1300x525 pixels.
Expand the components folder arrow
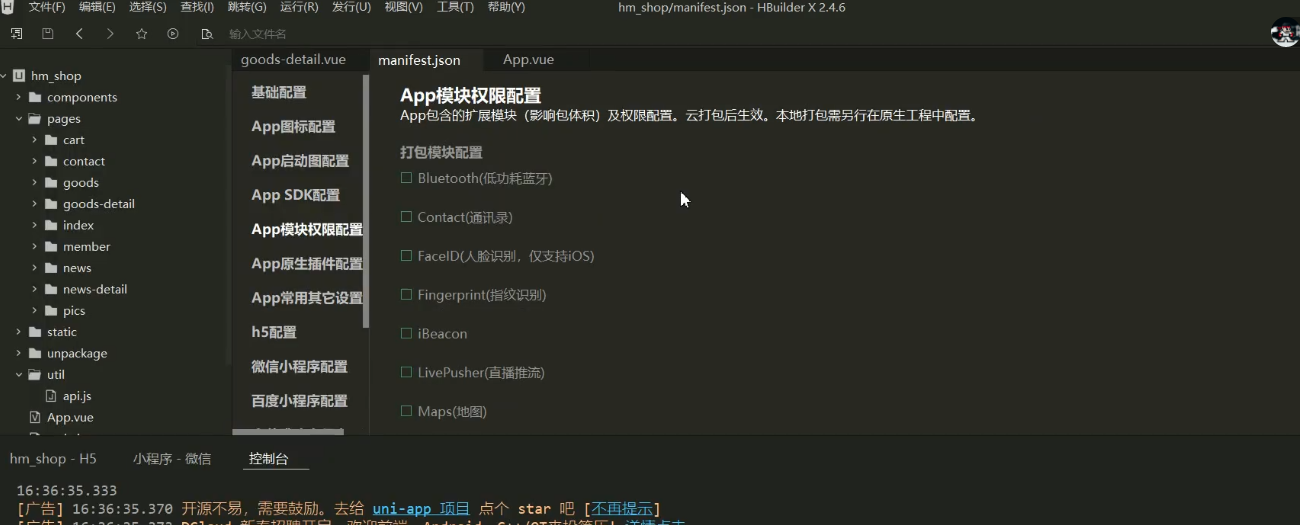19,97
